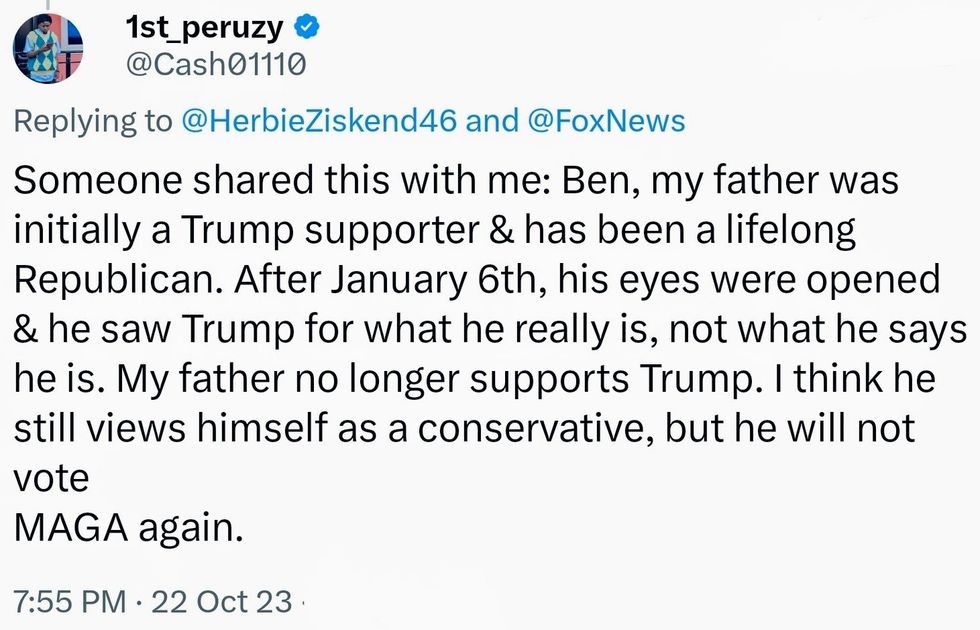Click the blue verified checkmark badge
Screen dimensions: 980x630
coord(311,29)
